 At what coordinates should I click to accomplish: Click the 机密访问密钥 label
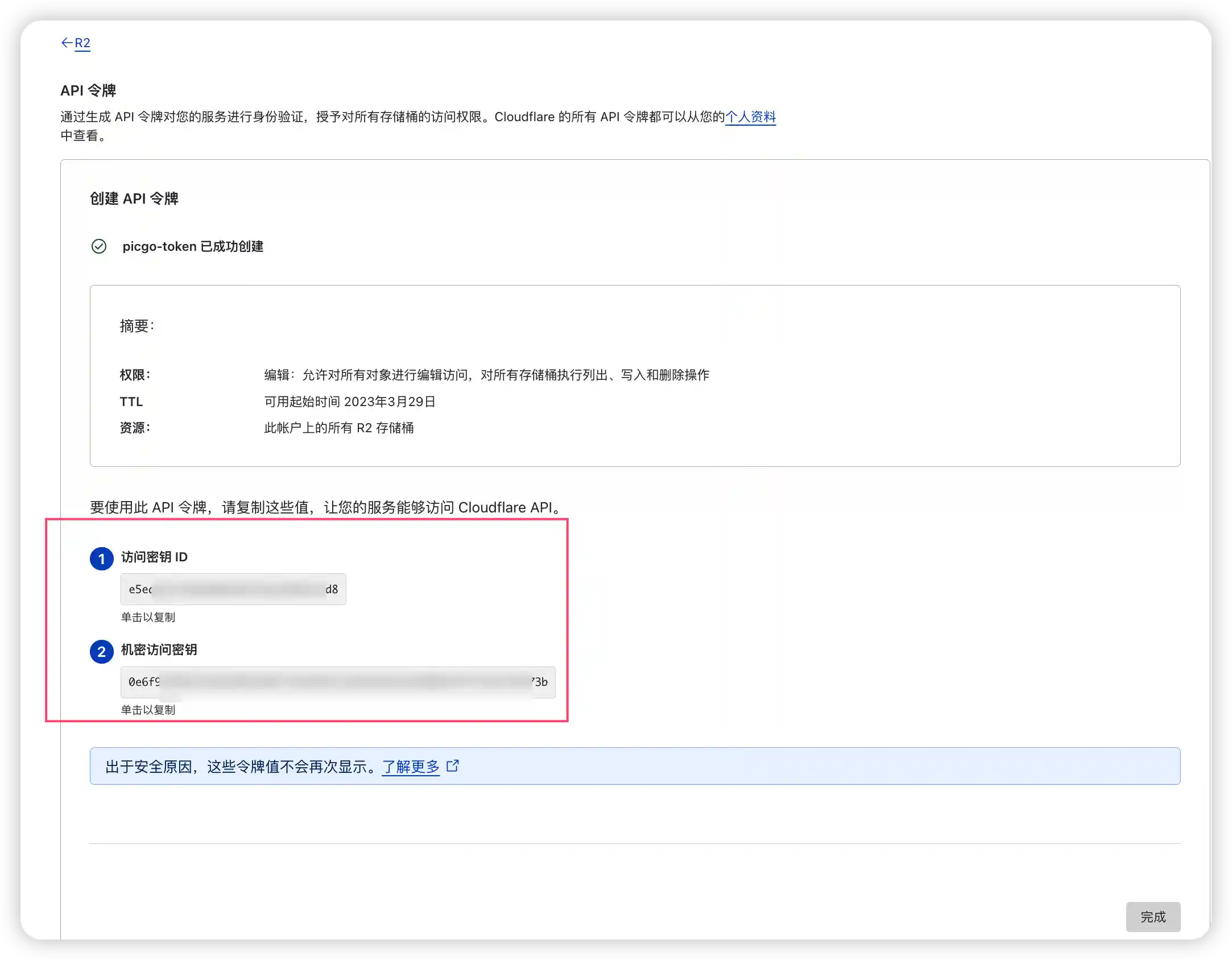click(158, 651)
